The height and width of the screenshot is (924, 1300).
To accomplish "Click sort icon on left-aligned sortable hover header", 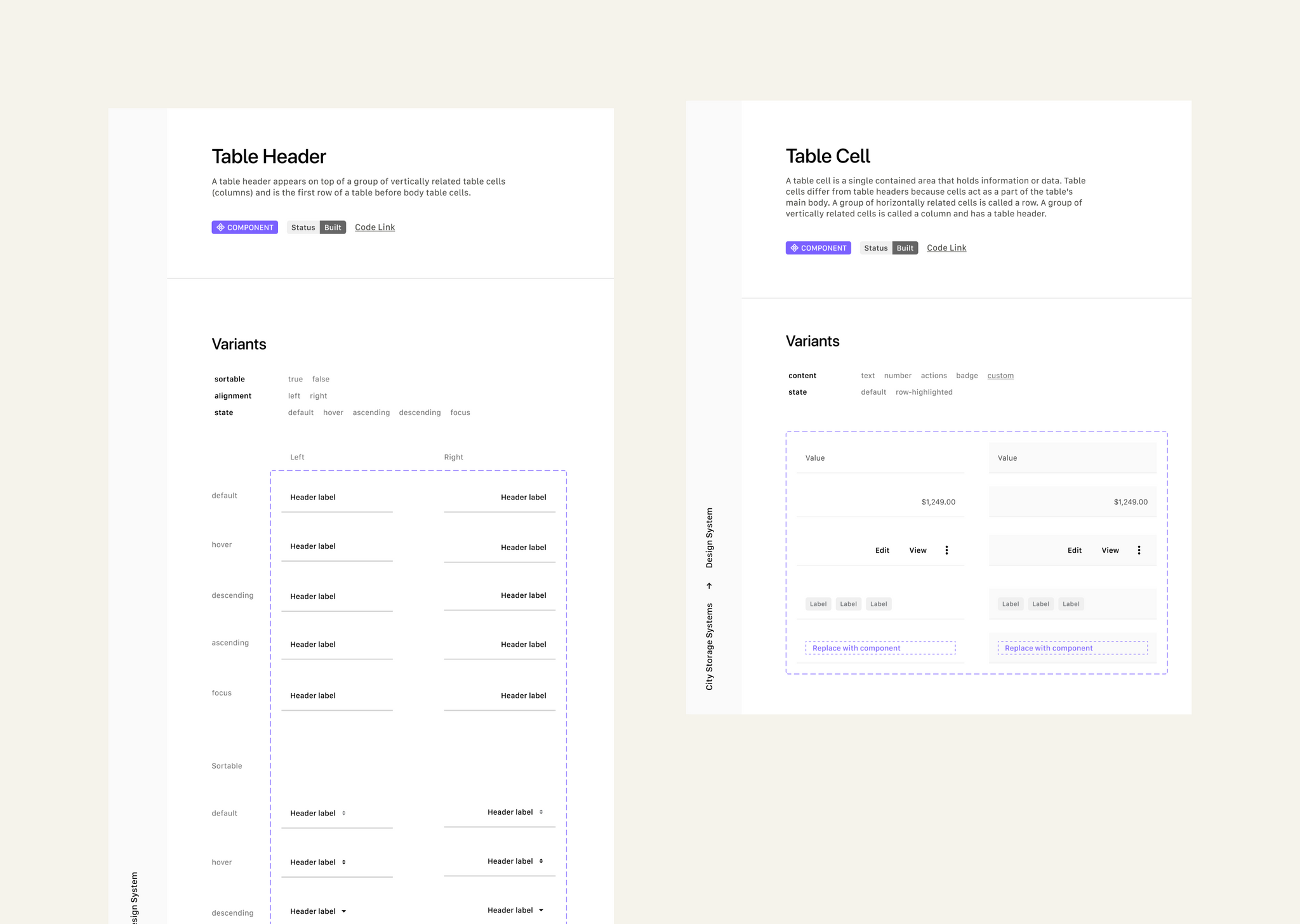I will point(343,862).
